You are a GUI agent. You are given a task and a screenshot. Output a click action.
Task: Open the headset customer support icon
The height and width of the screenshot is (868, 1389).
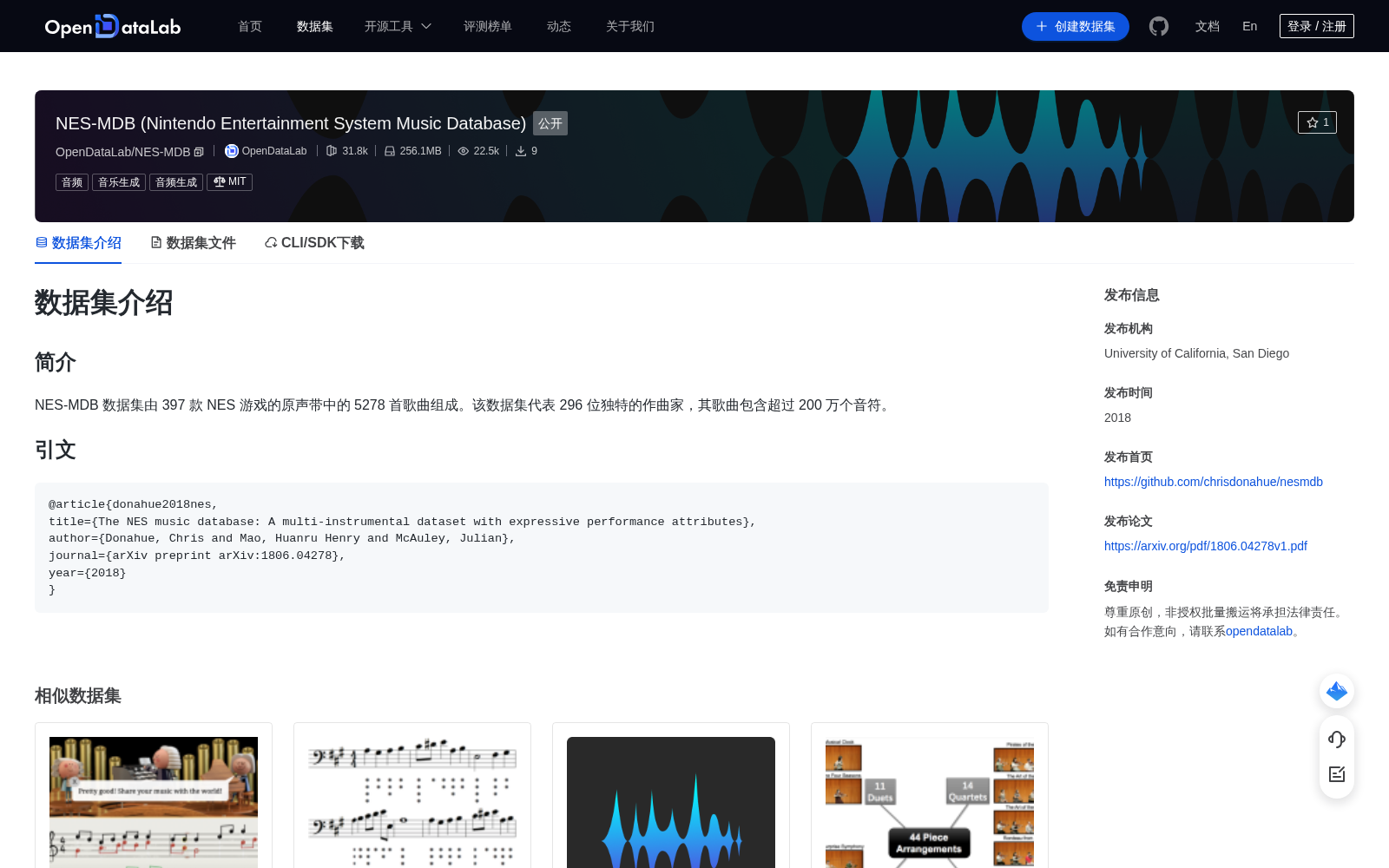tap(1337, 739)
